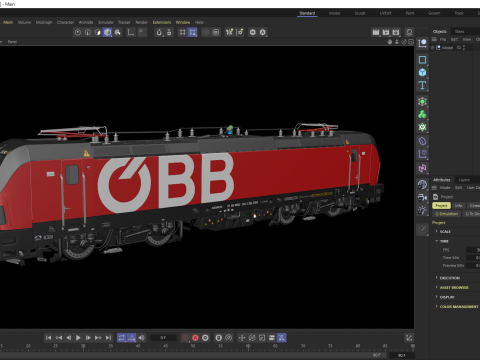Click the greyed-out pen Paint tool icon

point(422,229)
